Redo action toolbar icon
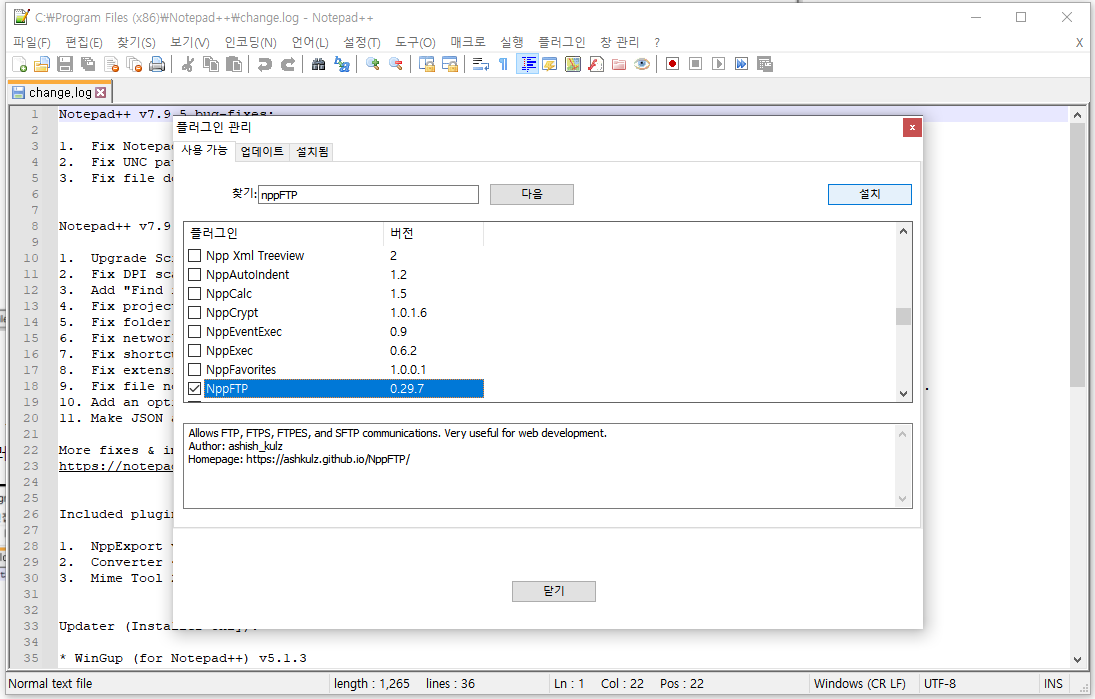Viewport: 1095px width, 699px height. [x=287, y=64]
